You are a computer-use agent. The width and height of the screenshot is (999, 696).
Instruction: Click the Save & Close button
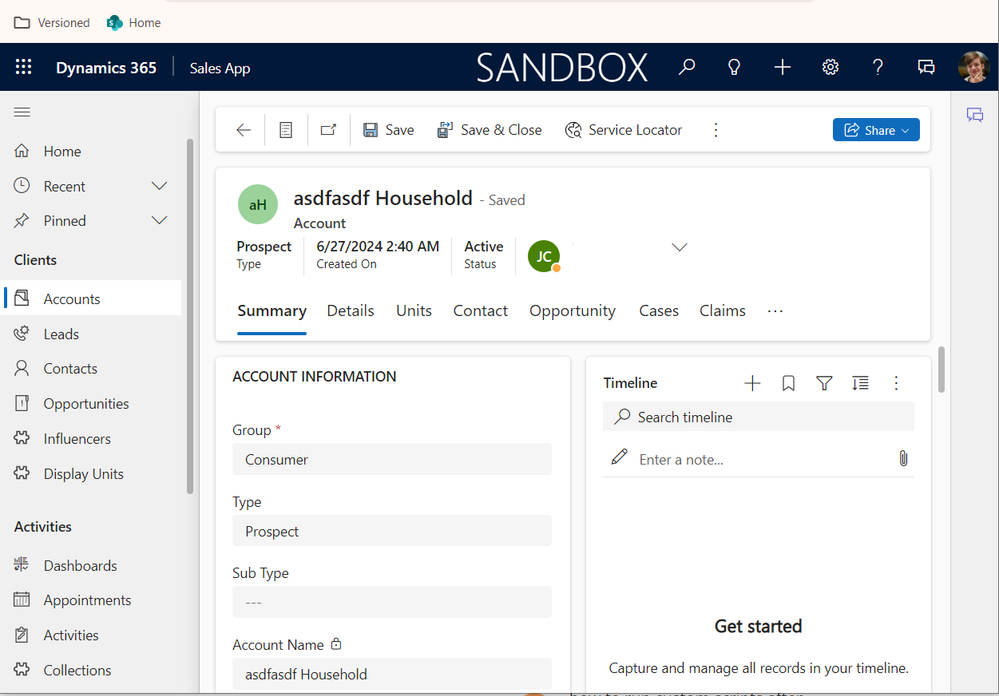(490, 130)
